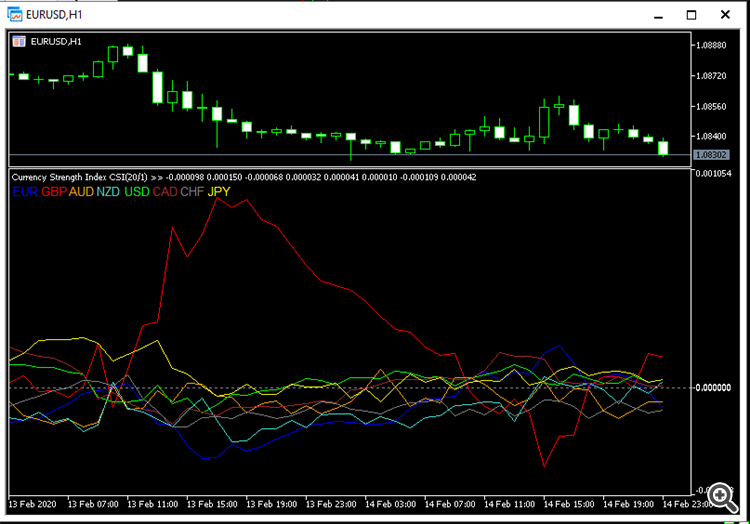Screen dimensions: 750x524
Task: Click the AUD currency label
Action: pyautogui.click(x=81, y=191)
